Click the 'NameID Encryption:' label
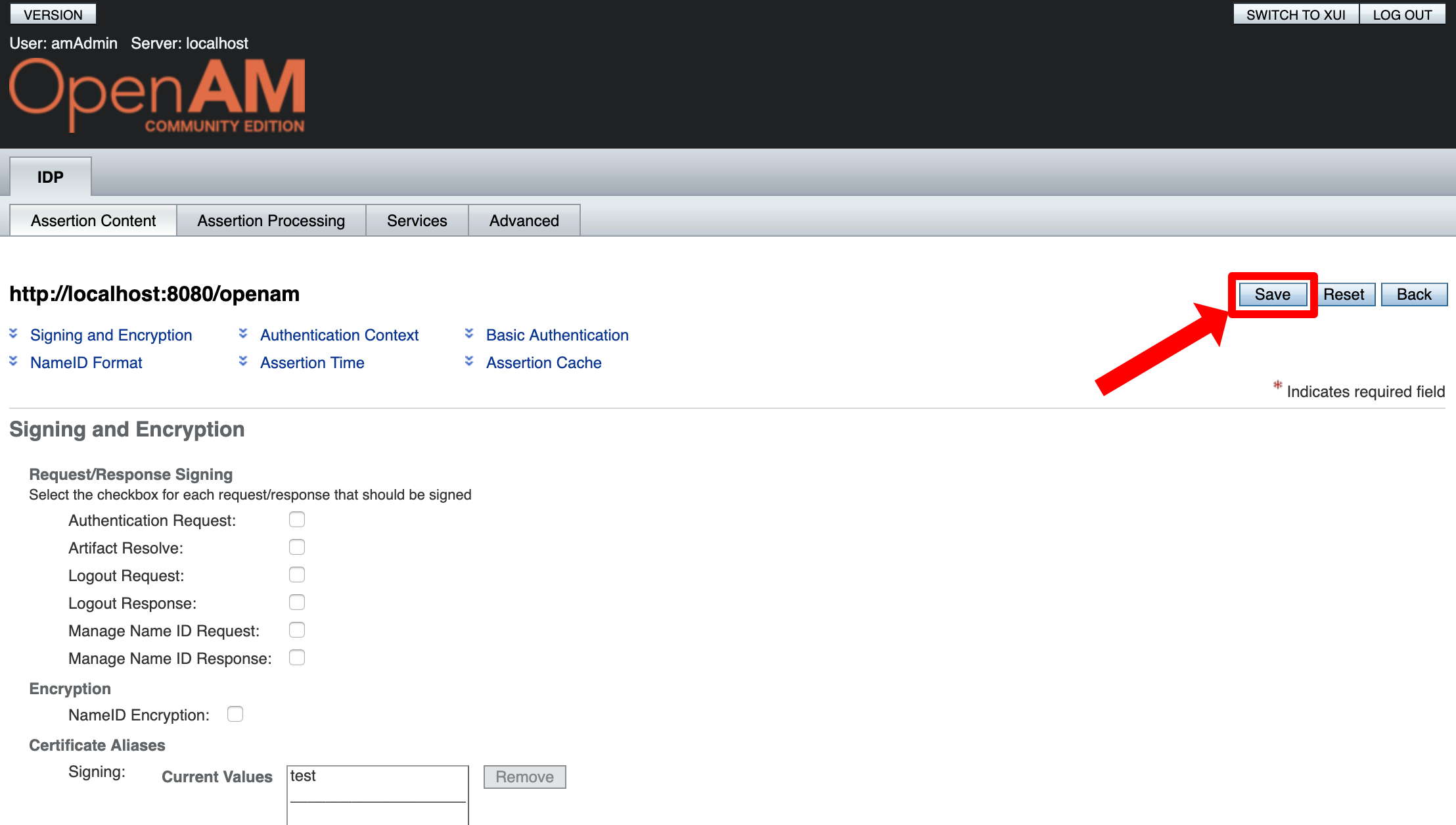This screenshot has height=825, width=1456. [139, 715]
